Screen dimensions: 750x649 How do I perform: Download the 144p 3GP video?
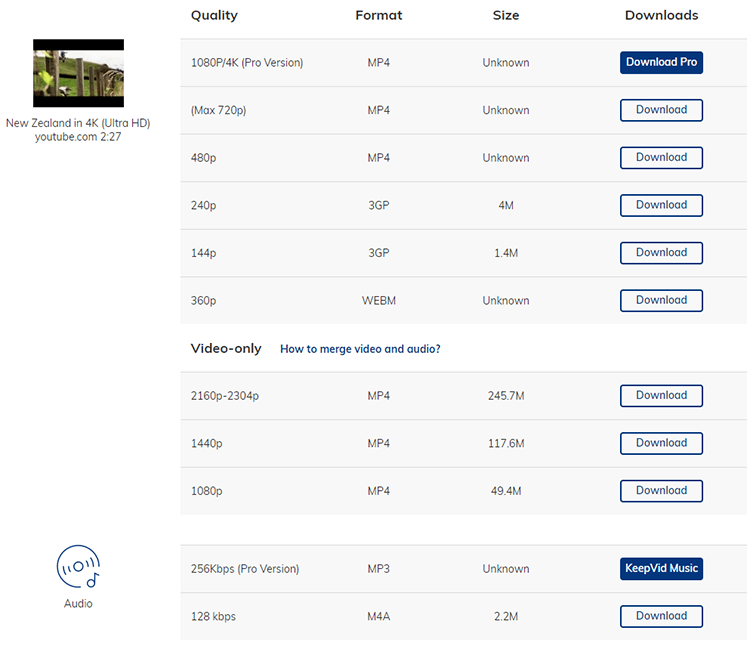(x=661, y=253)
